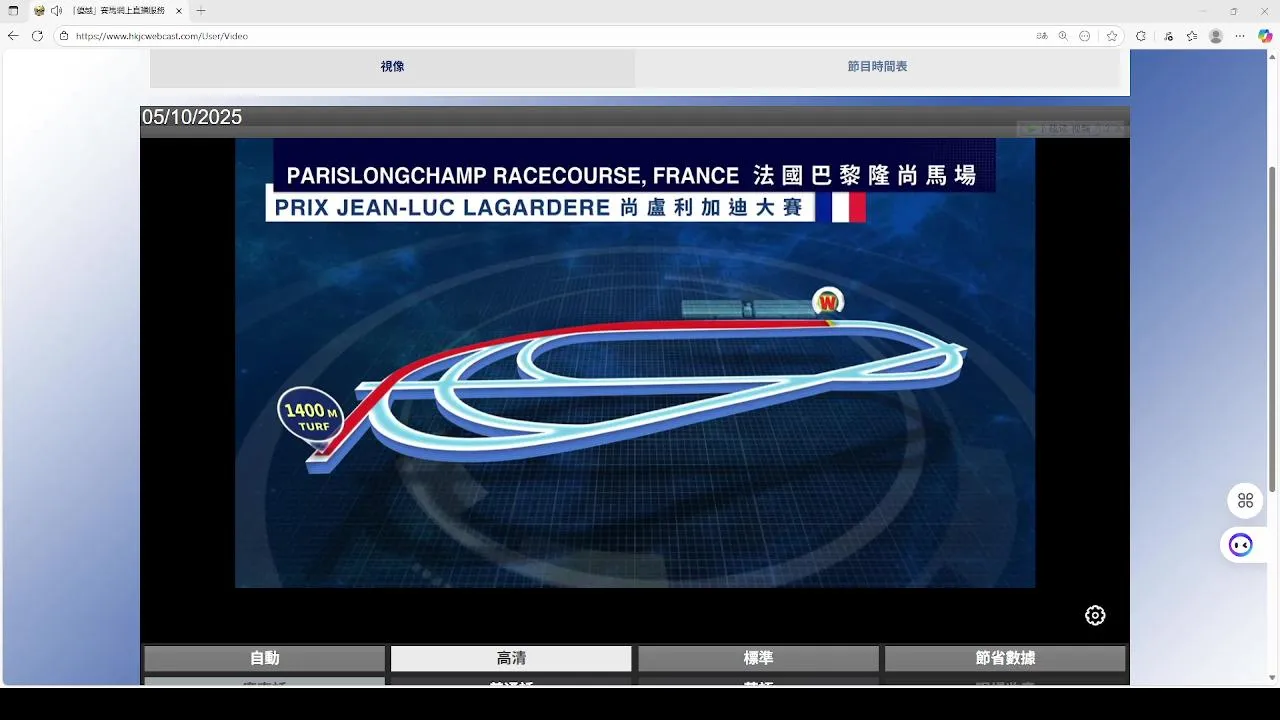Click the 05/10/2025 date label
The height and width of the screenshot is (720, 1280).
[x=192, y=117]
